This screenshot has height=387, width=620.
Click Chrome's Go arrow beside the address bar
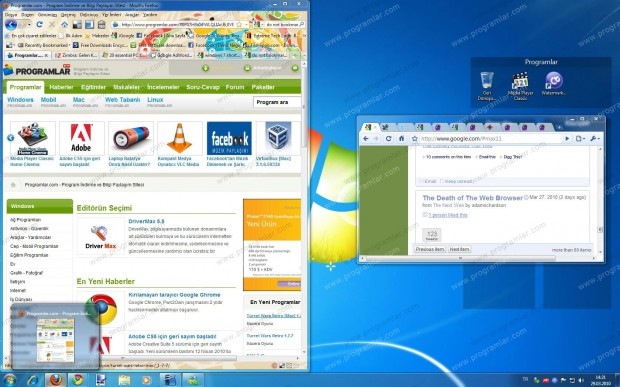pyautogui.click(x=567, y=139)
